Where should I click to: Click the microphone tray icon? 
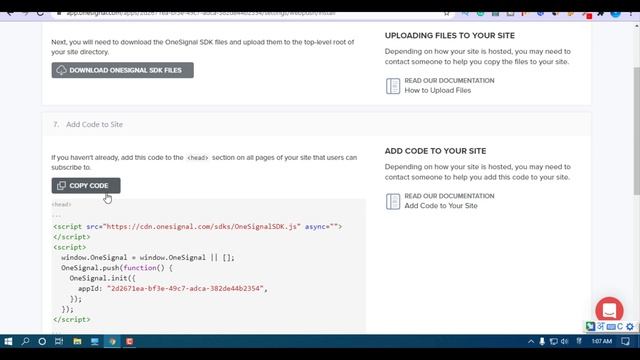[x=542, y=341]
